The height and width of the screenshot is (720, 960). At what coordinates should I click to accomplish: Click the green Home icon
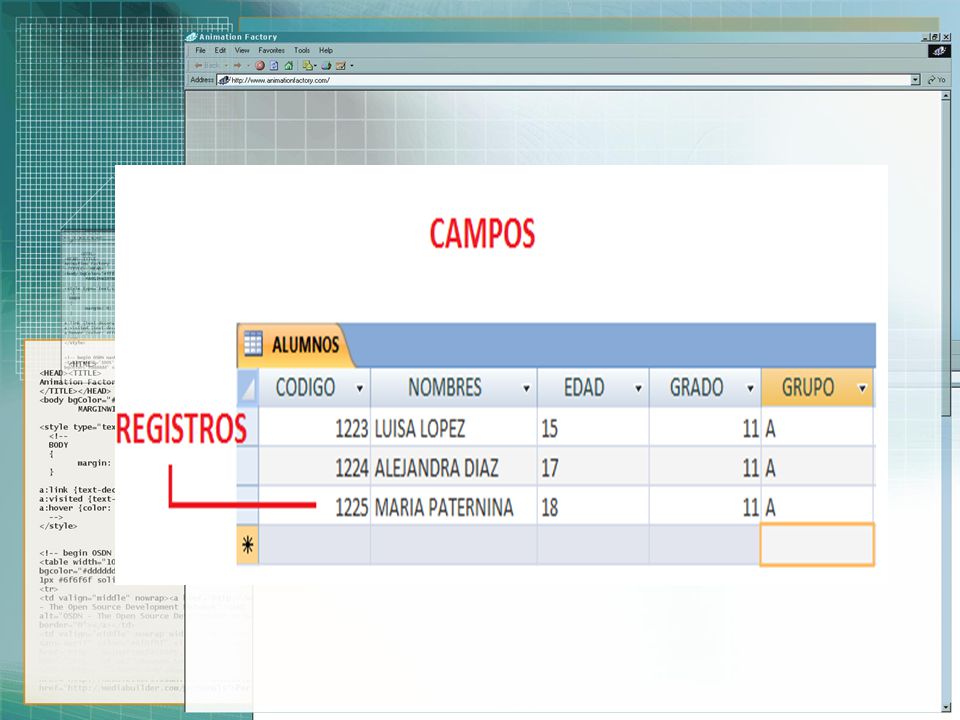(288, 66)
